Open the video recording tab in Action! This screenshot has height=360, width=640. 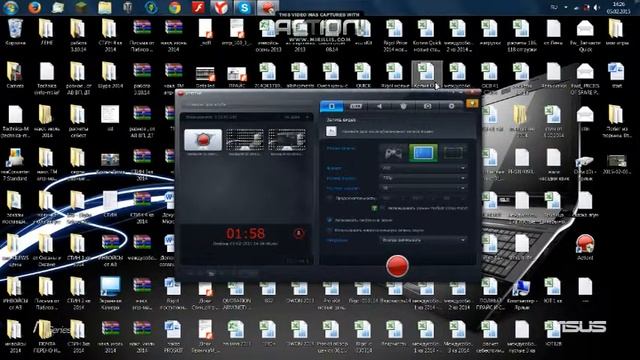(331, 106)
